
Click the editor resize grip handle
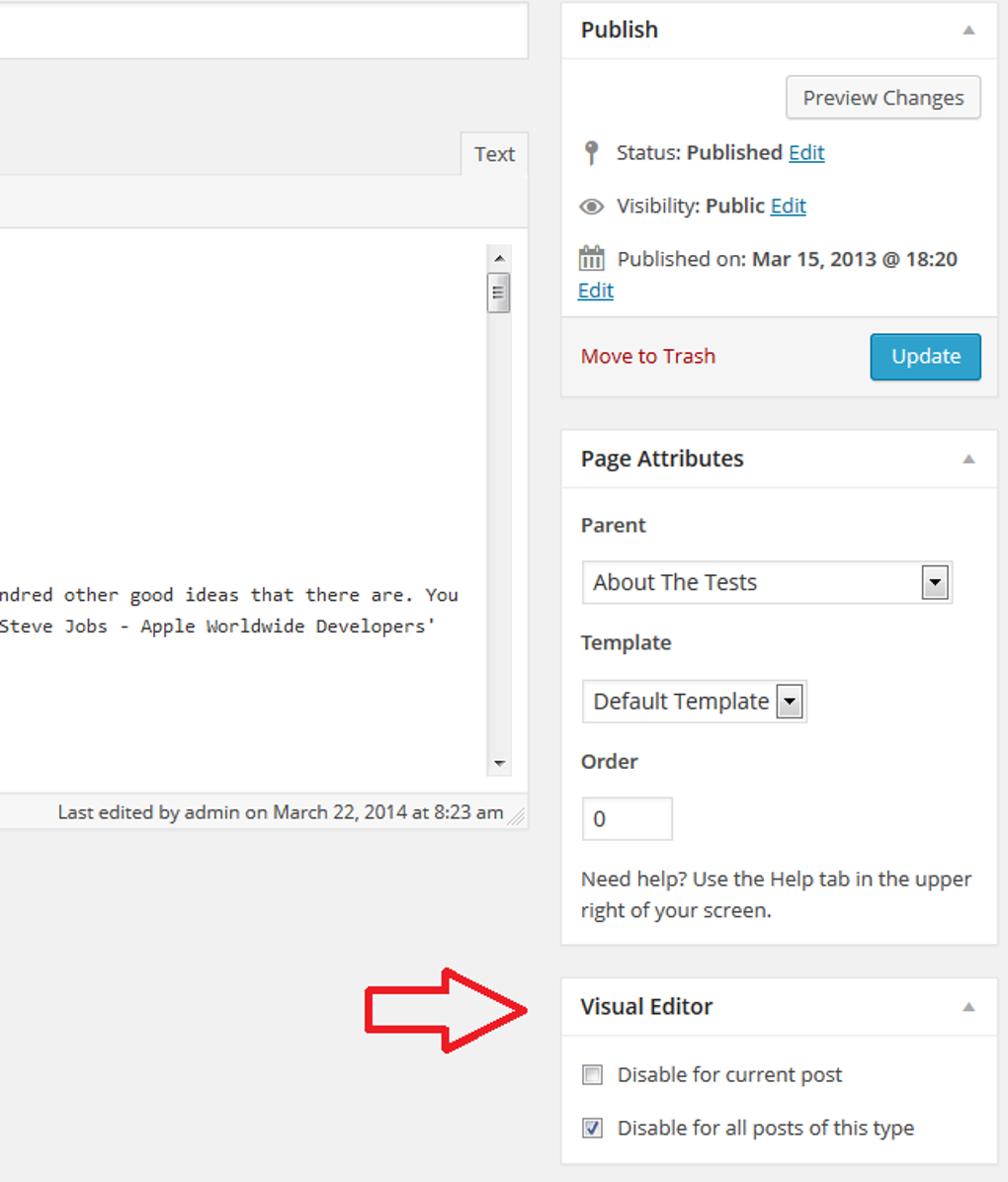517,816
